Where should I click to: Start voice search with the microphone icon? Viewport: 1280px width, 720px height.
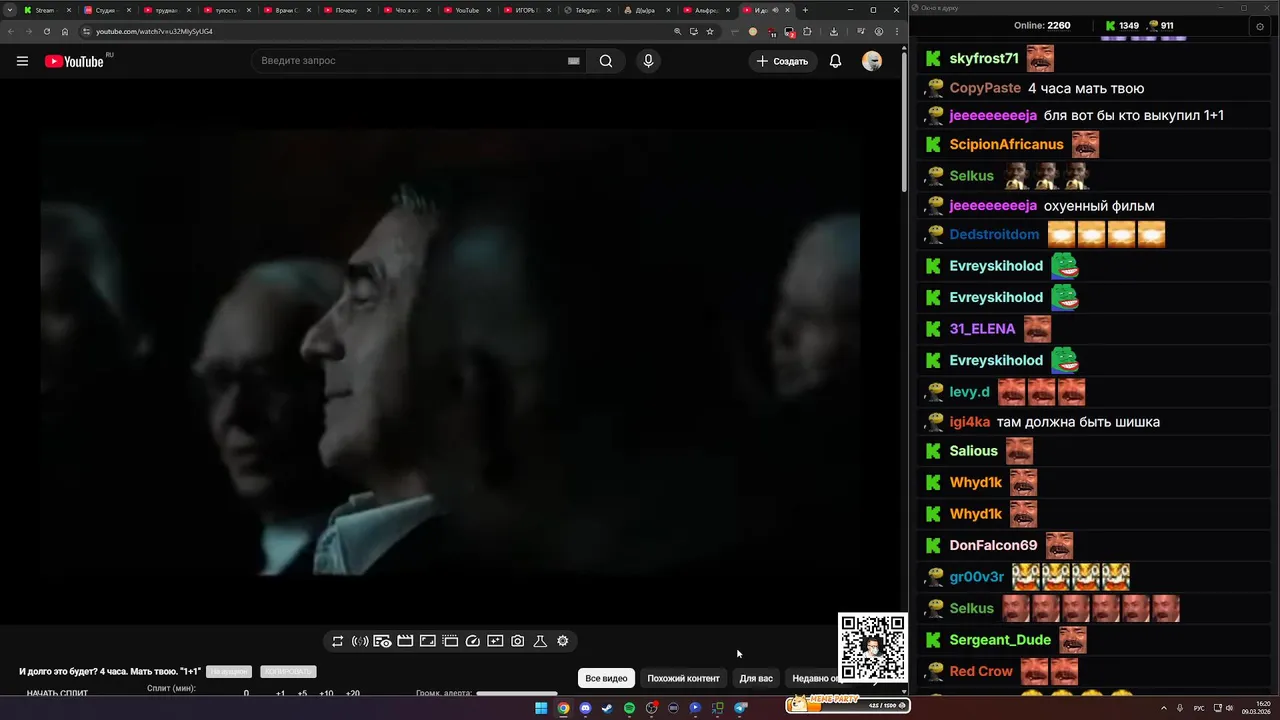[648, 61]
